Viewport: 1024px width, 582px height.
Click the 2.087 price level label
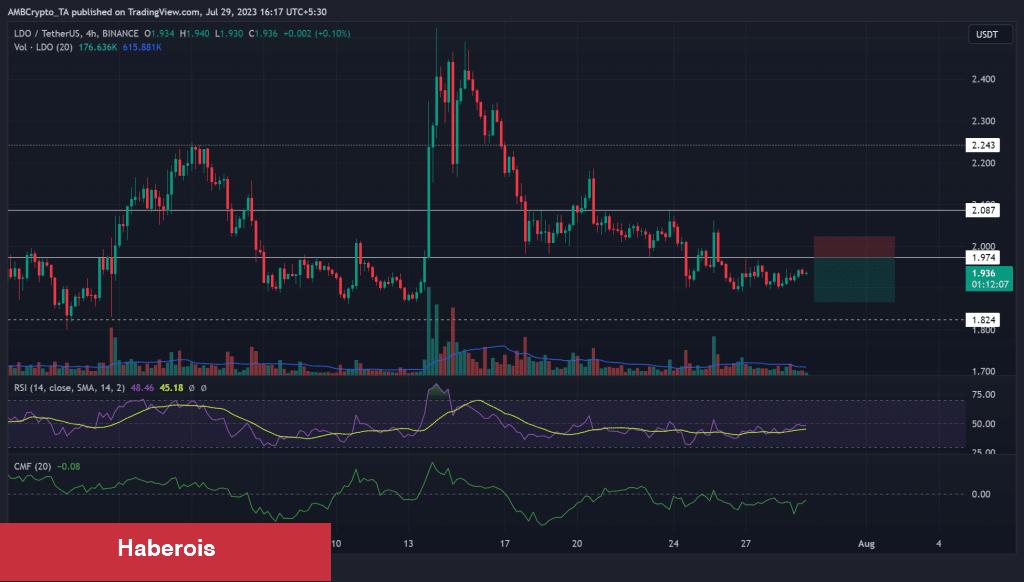[982, 210]
